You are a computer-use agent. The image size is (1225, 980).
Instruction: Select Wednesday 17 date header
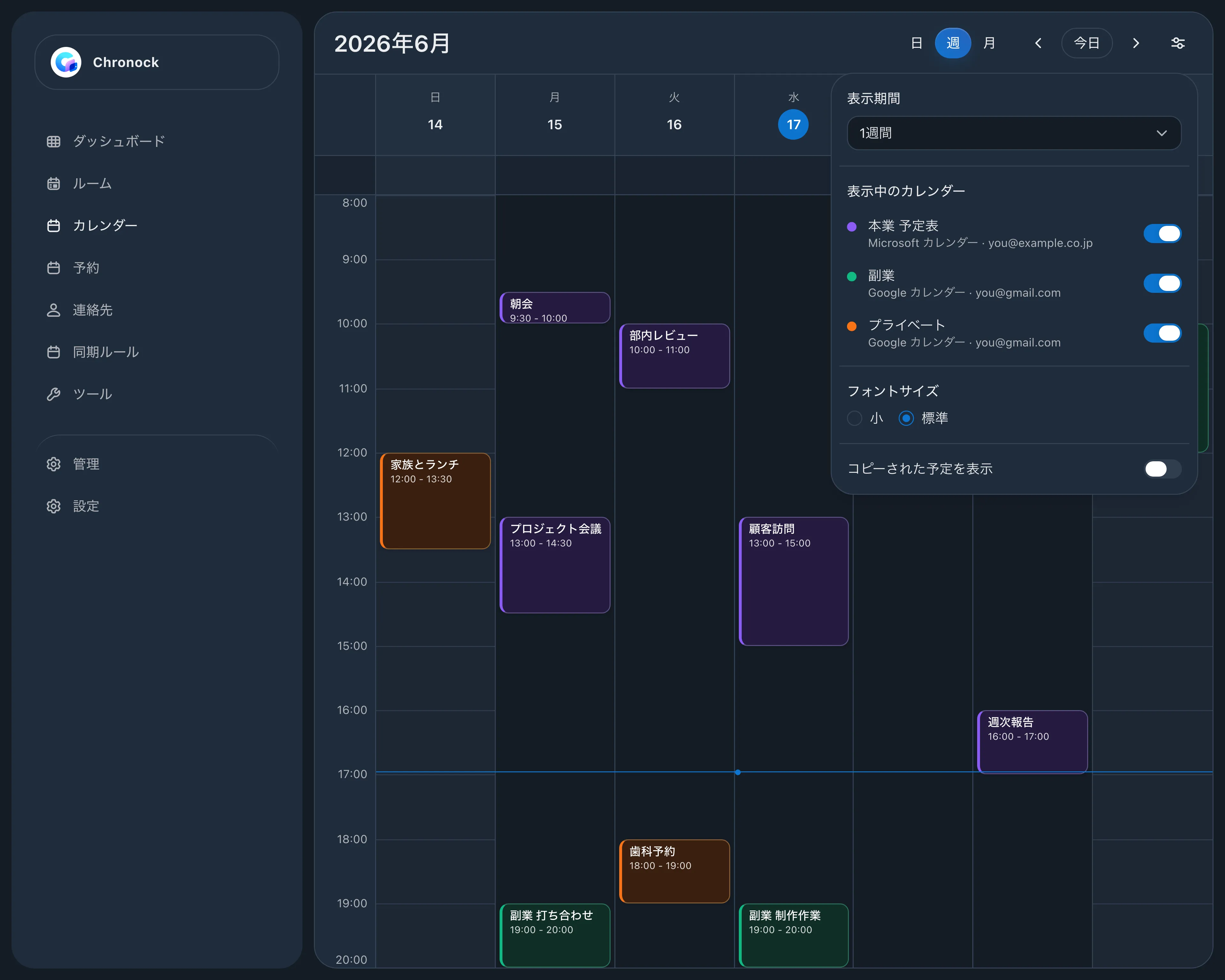[x=793, y=124]
